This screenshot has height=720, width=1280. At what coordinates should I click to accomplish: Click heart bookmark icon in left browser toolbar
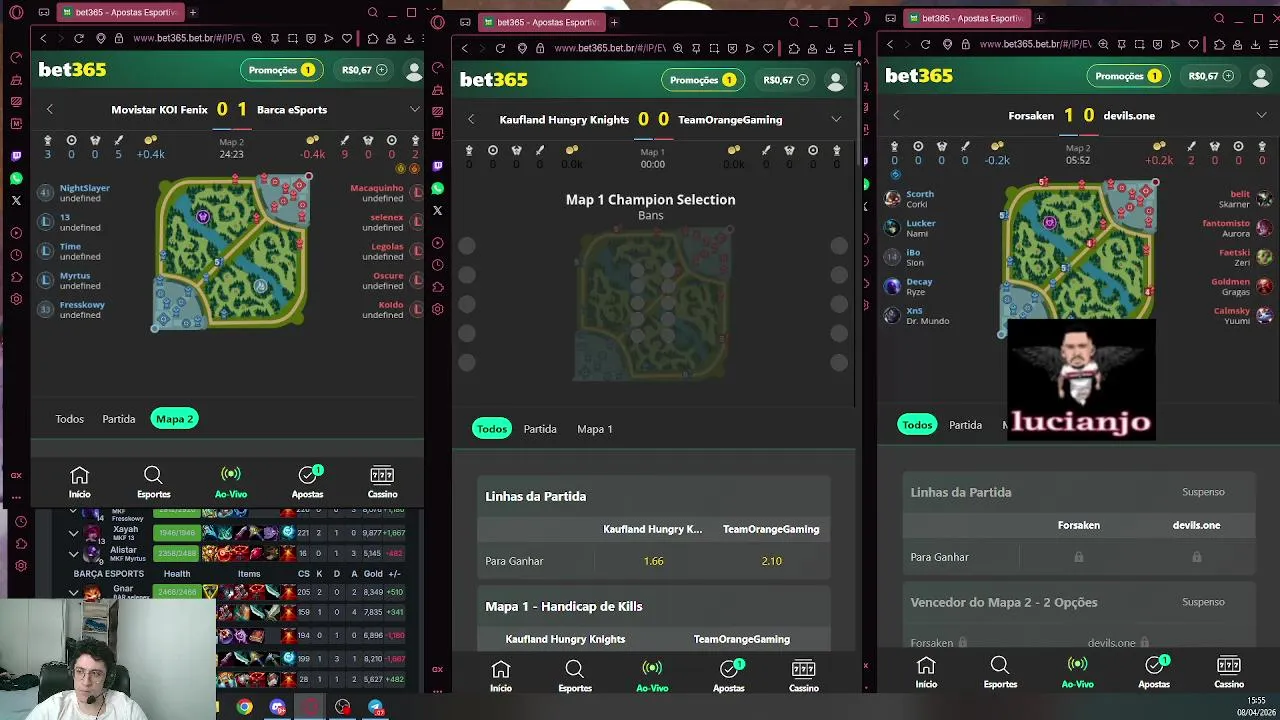(x=347, y=38)
